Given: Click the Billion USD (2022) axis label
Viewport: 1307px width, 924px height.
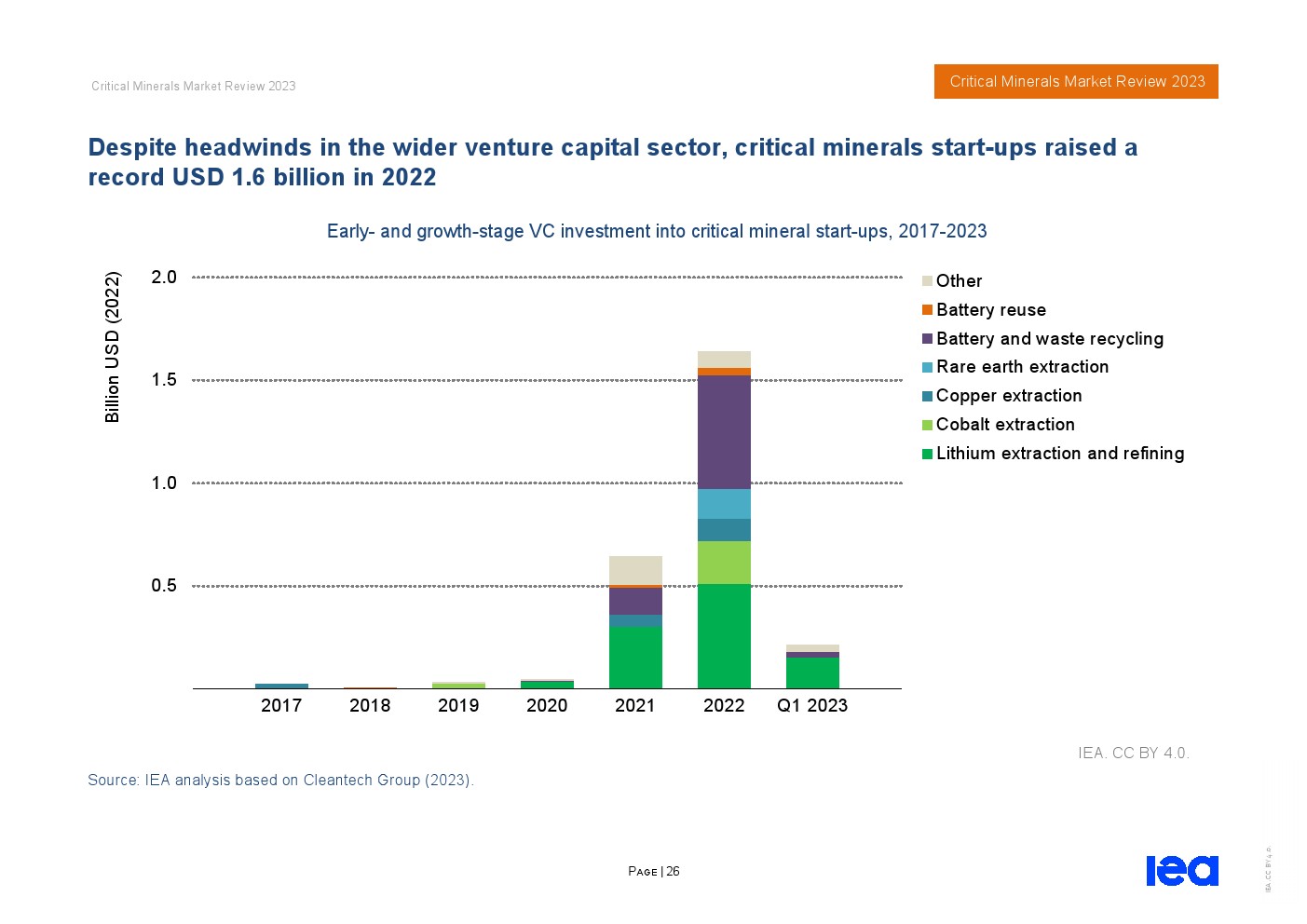Looking at the screenshot, I should point(113,346).
